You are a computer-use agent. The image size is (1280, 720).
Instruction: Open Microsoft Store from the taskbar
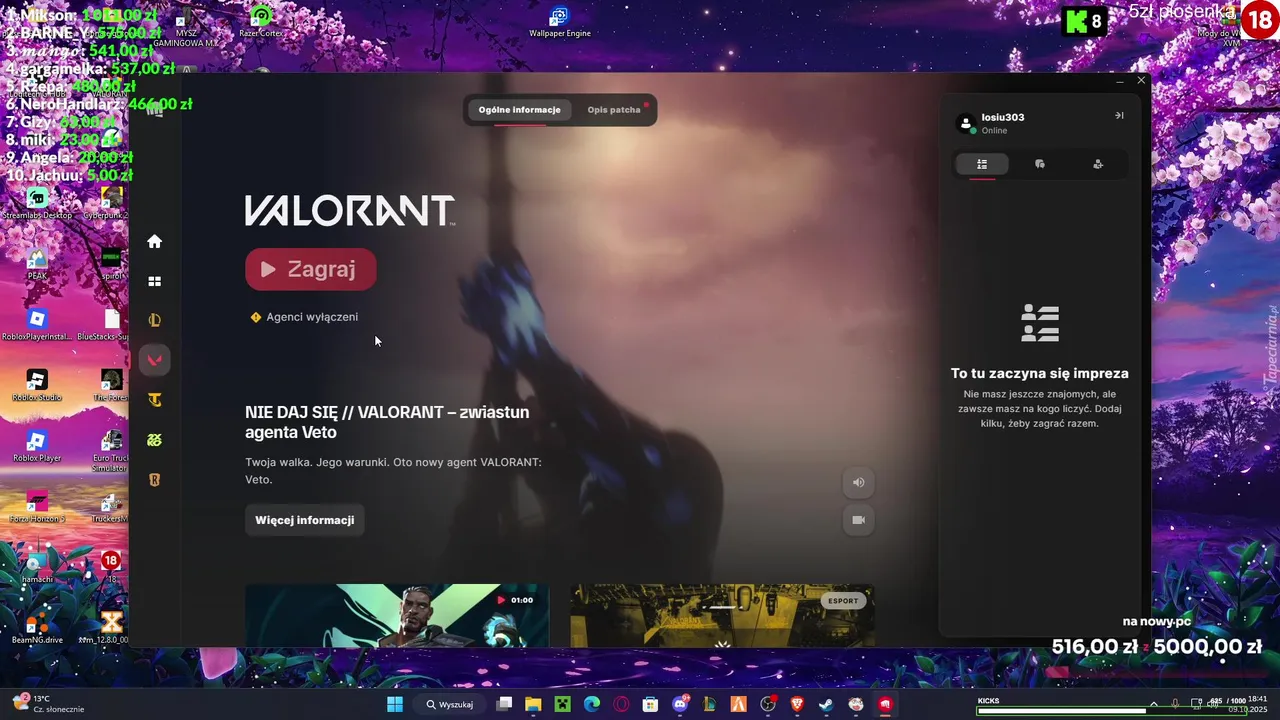point(650,704)
